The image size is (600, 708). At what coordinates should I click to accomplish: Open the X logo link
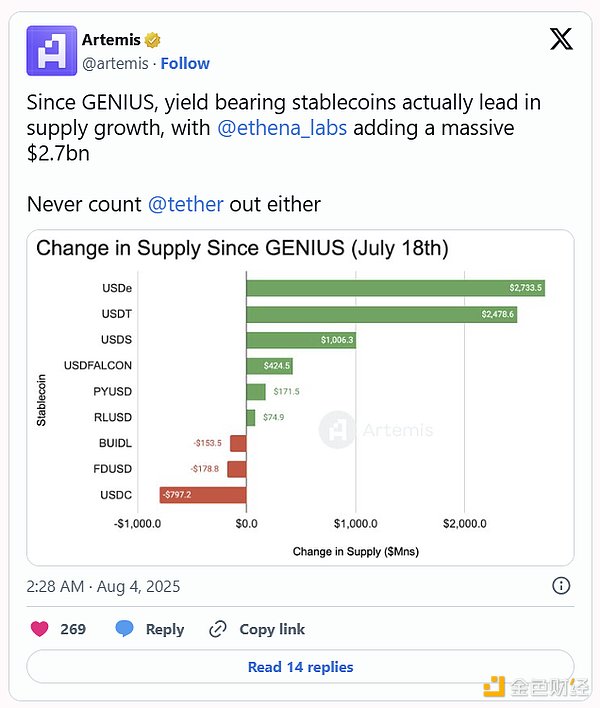tap(561, 40)
